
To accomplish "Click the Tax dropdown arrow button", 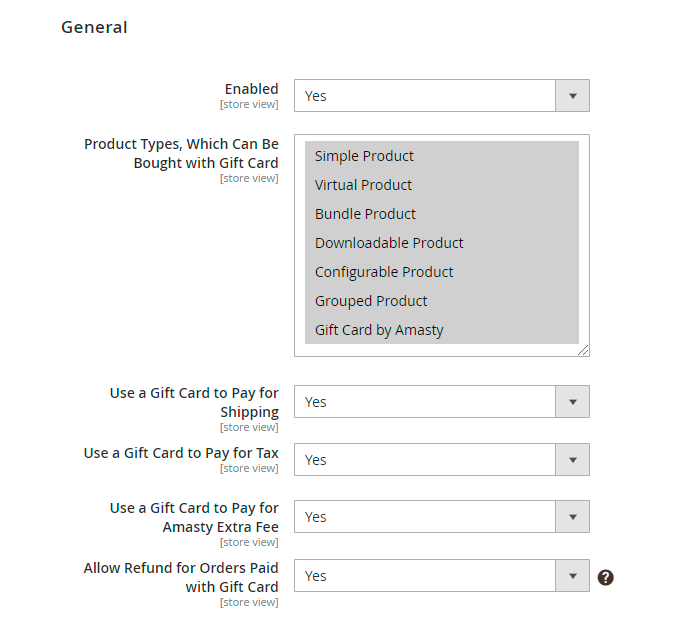I will (x=572, y=460).
